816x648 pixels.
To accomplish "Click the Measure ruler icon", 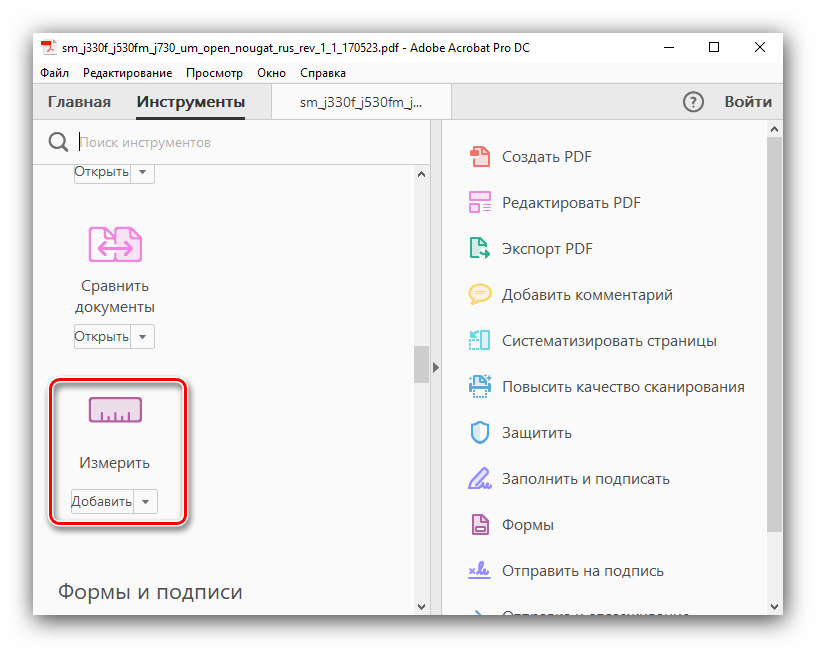I will (x=115, y=410).
